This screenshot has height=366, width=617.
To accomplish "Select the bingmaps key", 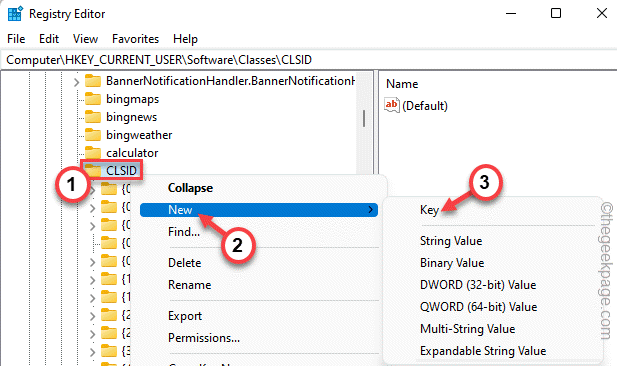I will point(132,99).
